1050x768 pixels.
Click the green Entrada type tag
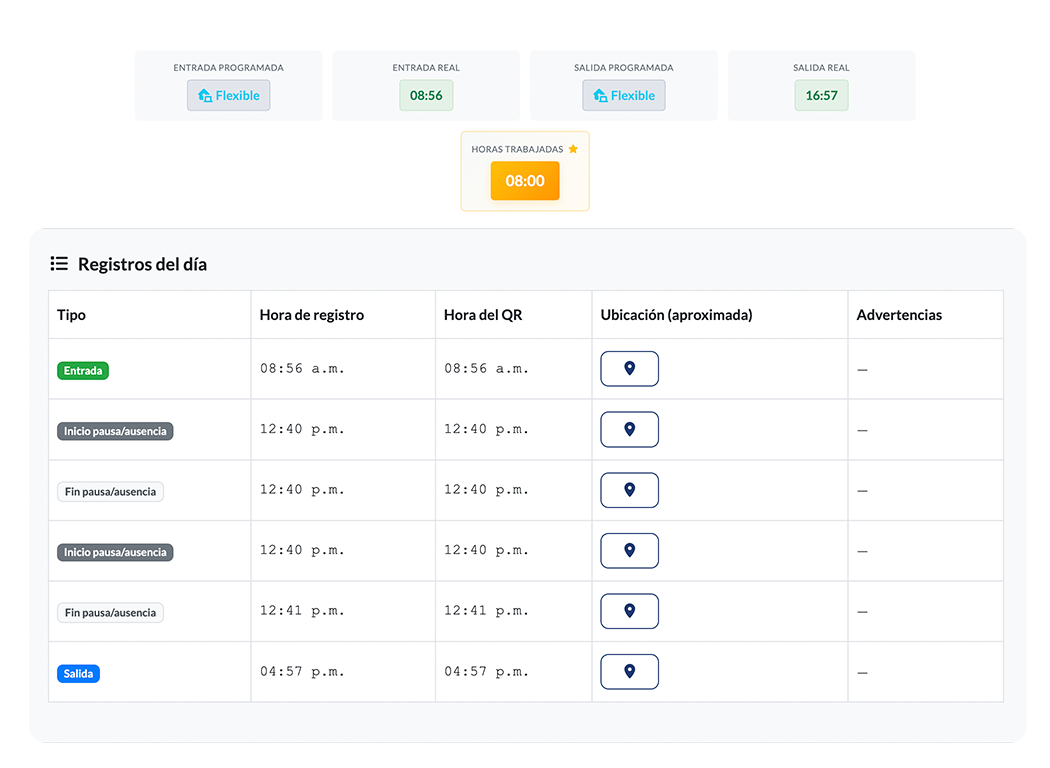coord(83,370)
